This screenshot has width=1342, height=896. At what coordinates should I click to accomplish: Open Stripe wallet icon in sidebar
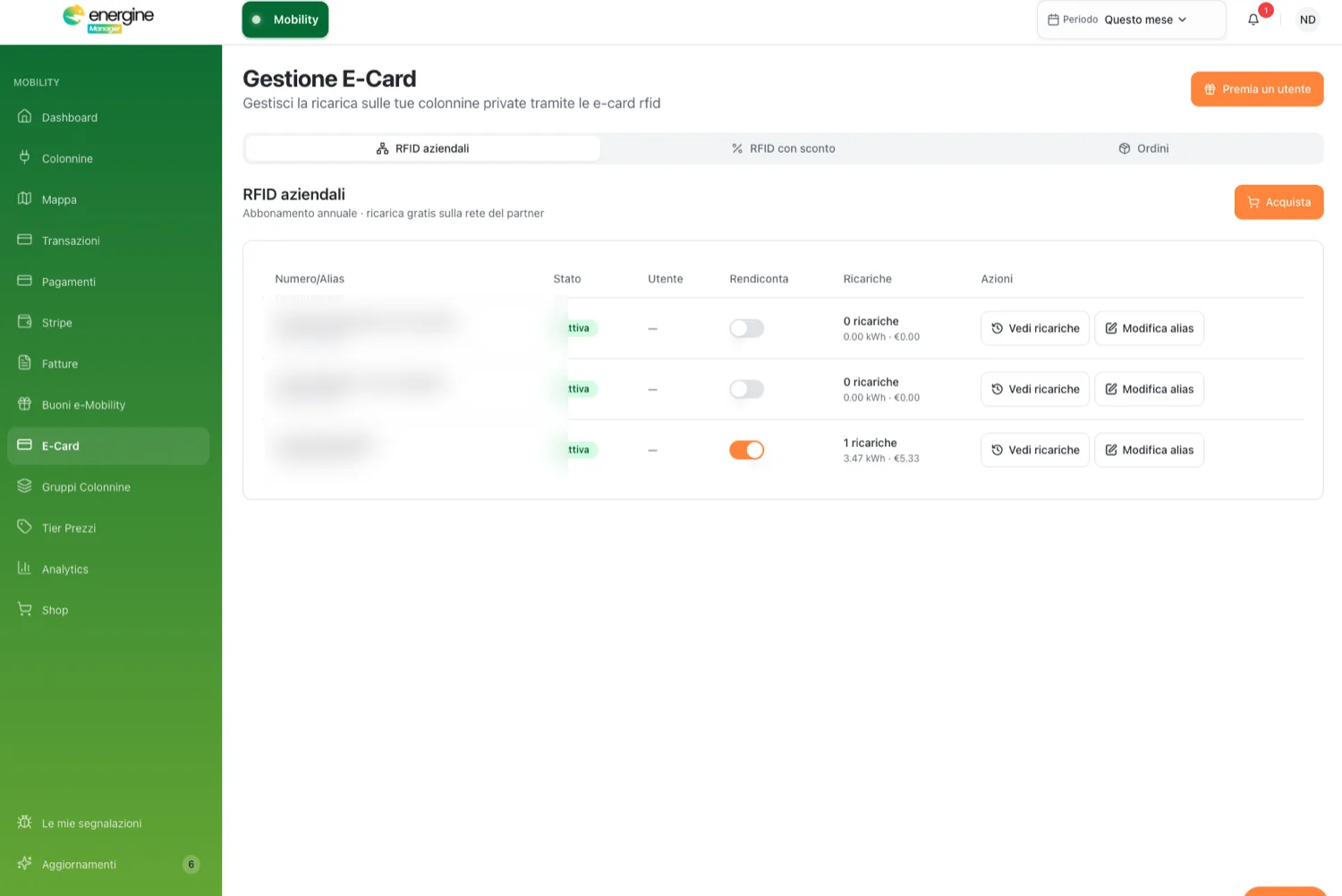(x=25, y=322)
